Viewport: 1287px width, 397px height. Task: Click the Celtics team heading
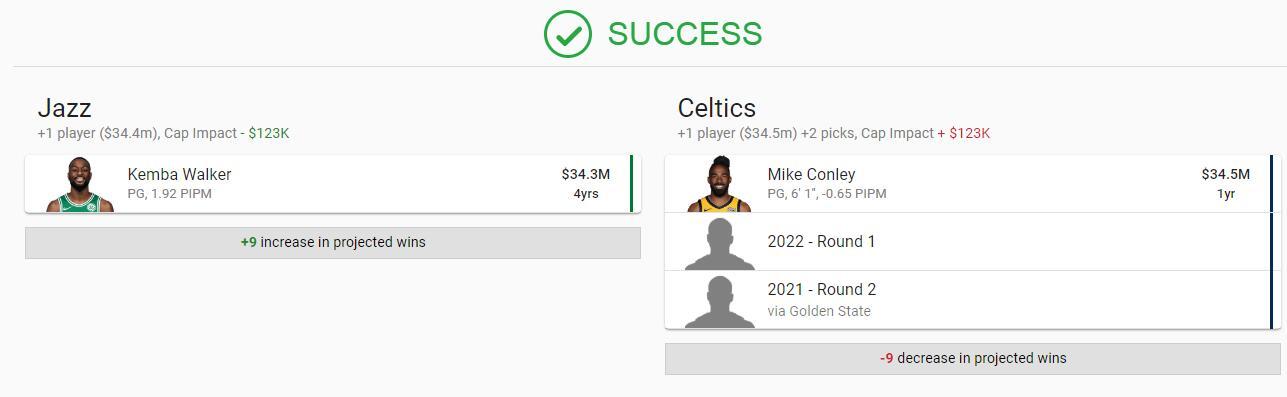point(717,108)
